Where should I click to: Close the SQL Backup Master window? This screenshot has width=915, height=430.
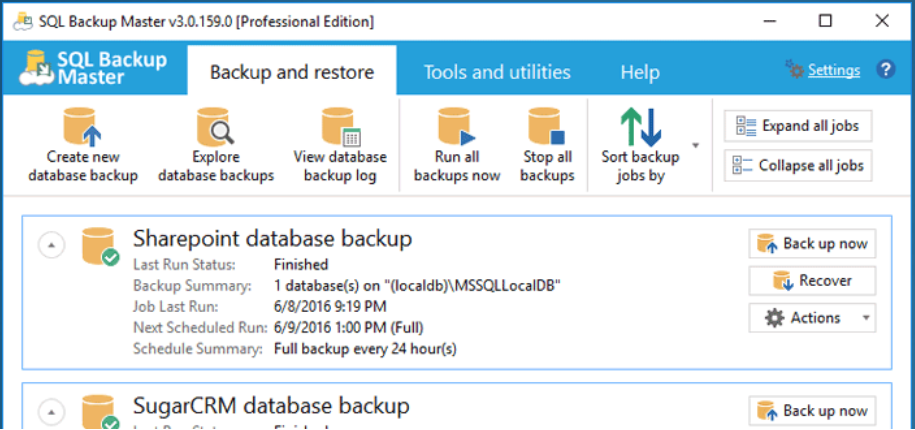coord(882,22)
